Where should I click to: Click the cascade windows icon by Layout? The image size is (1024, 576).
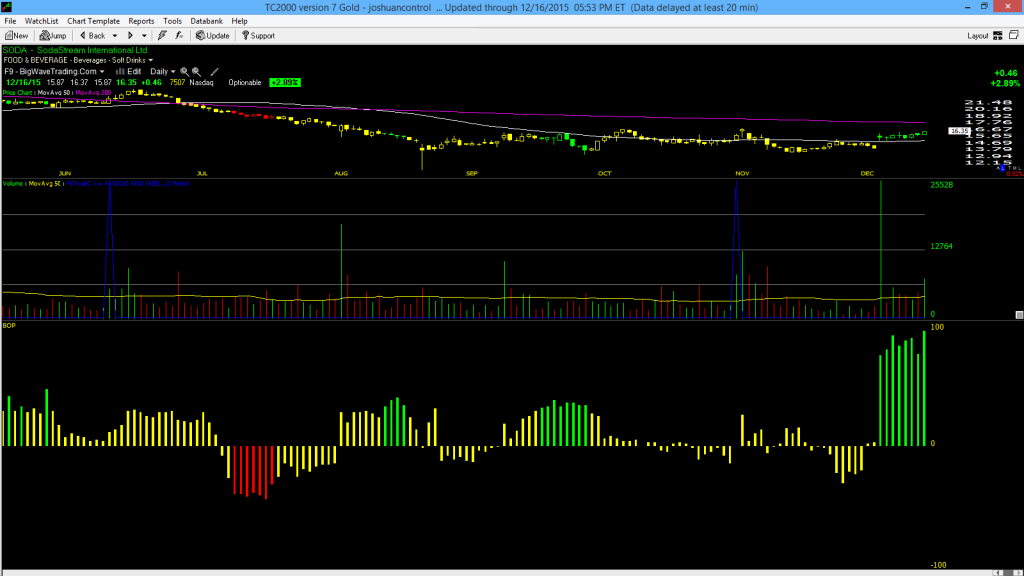pos(1014,35)
